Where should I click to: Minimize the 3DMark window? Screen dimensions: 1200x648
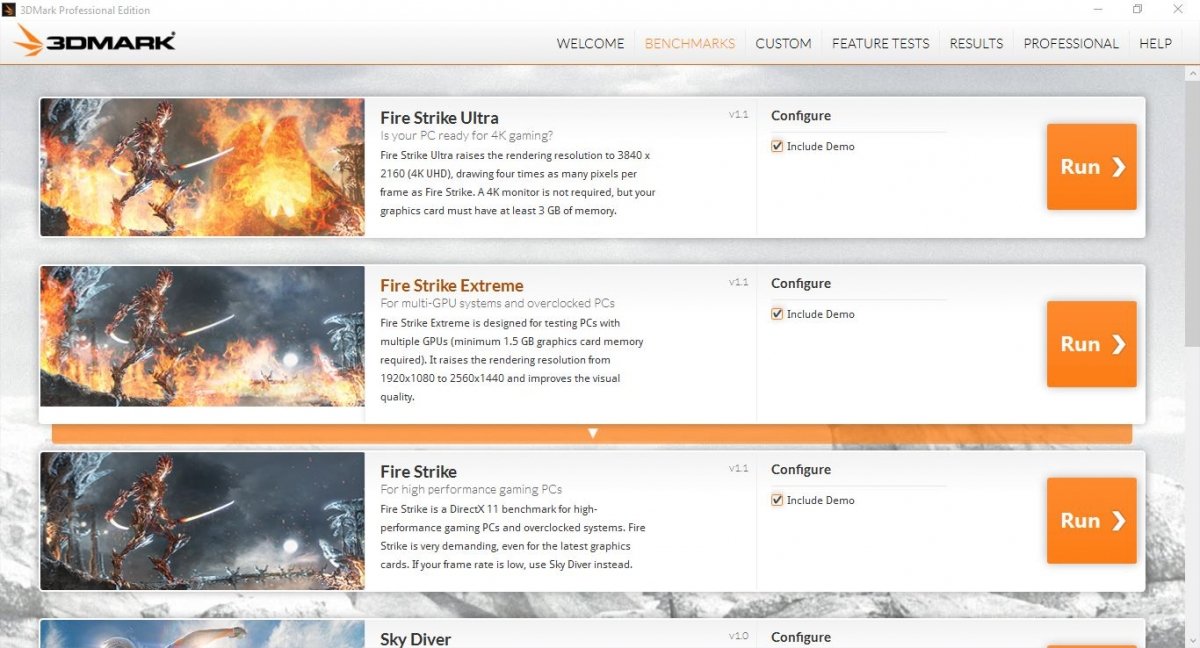point(1097,10)
